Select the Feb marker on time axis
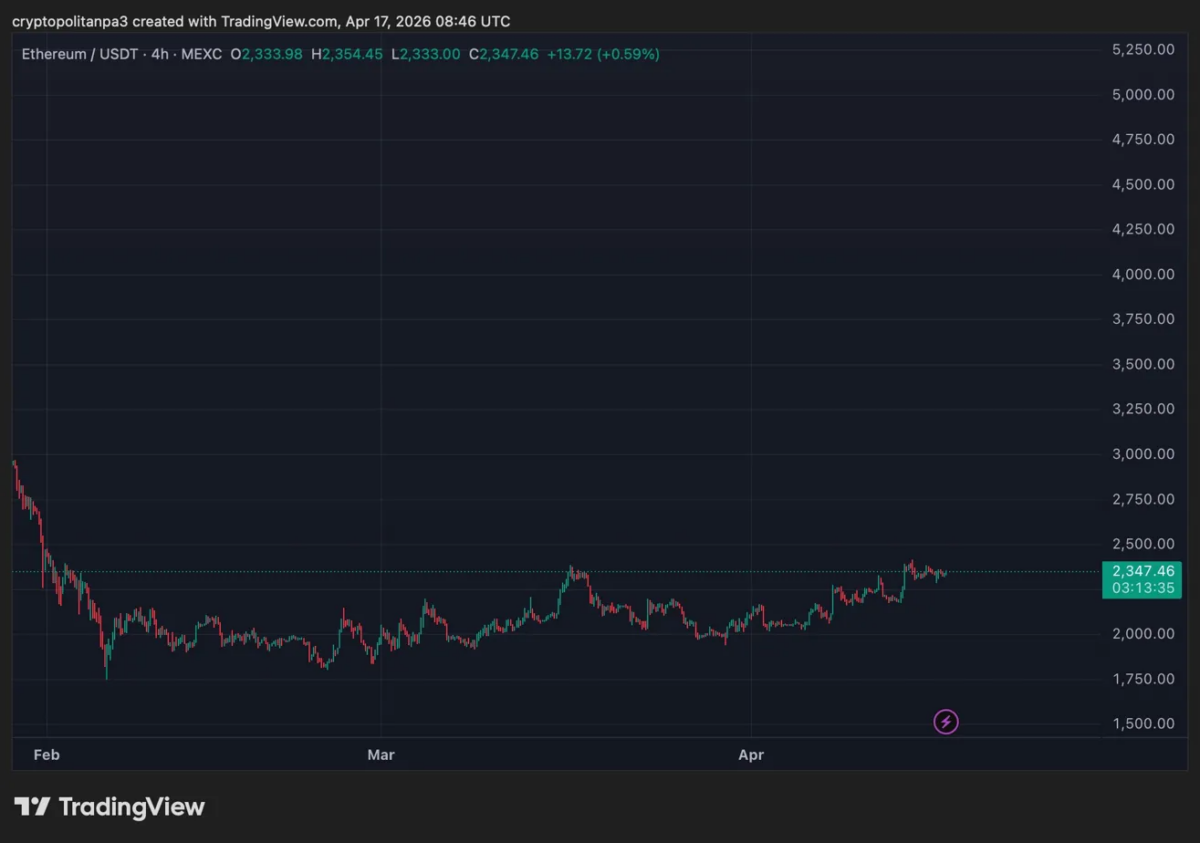 [46, 755]
